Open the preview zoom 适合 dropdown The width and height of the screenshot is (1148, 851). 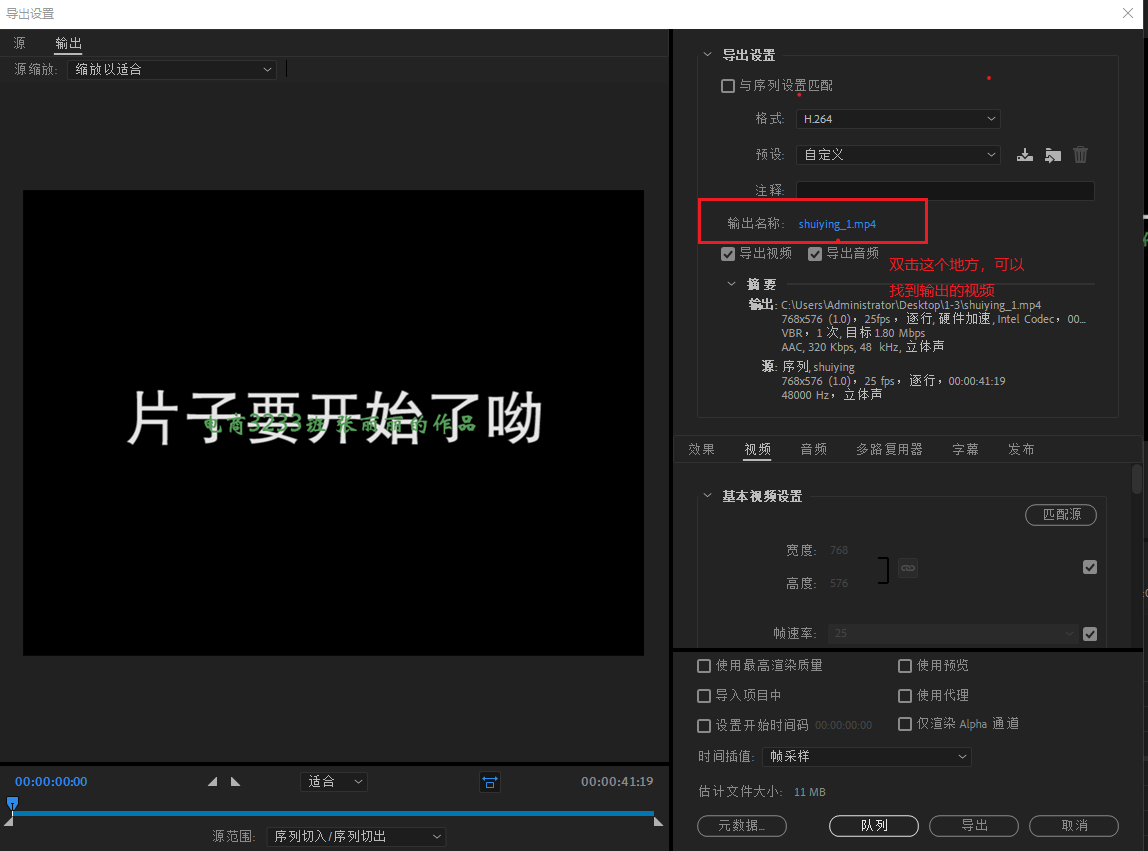point(334,782)
